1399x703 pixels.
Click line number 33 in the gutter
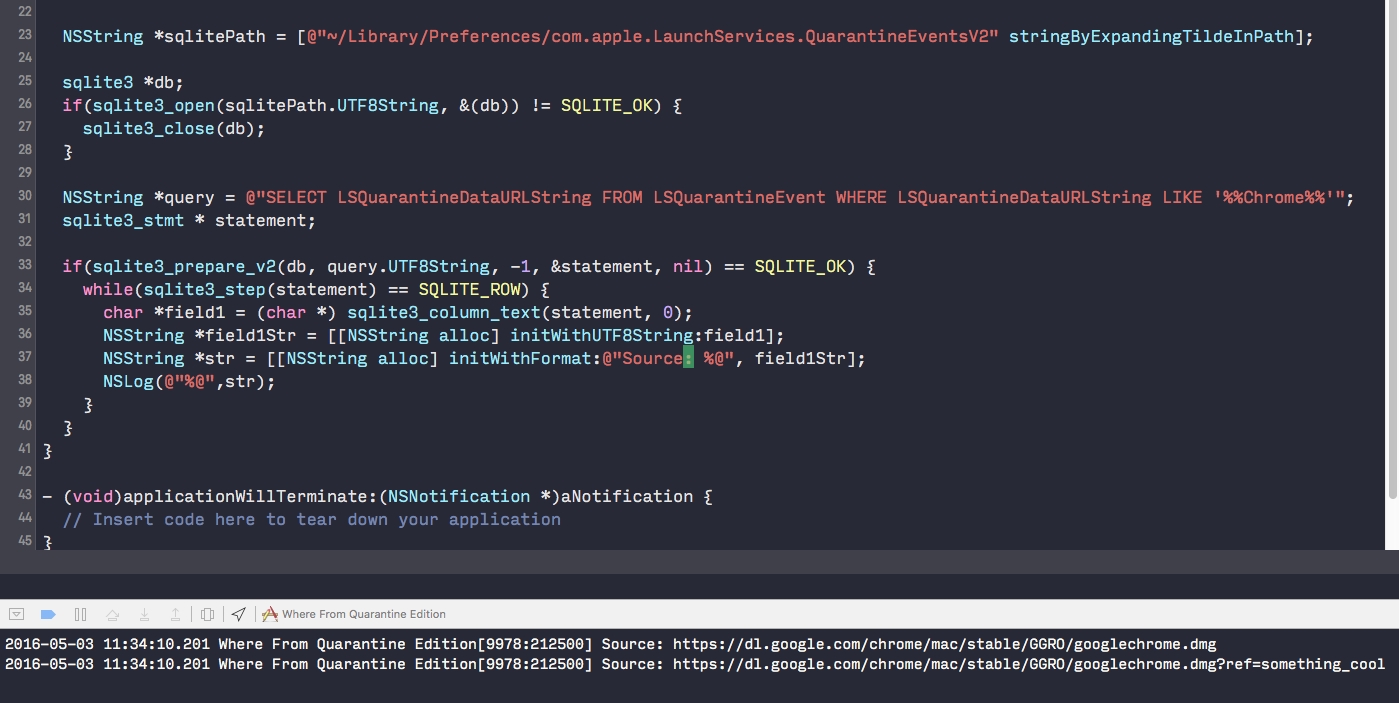pyautogui.click(x=24, y=265)
